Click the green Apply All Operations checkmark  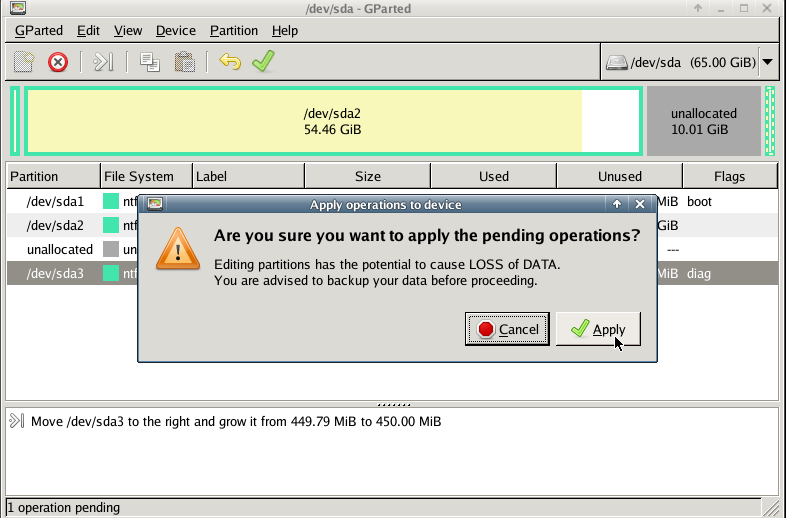[x=263, y=62]
